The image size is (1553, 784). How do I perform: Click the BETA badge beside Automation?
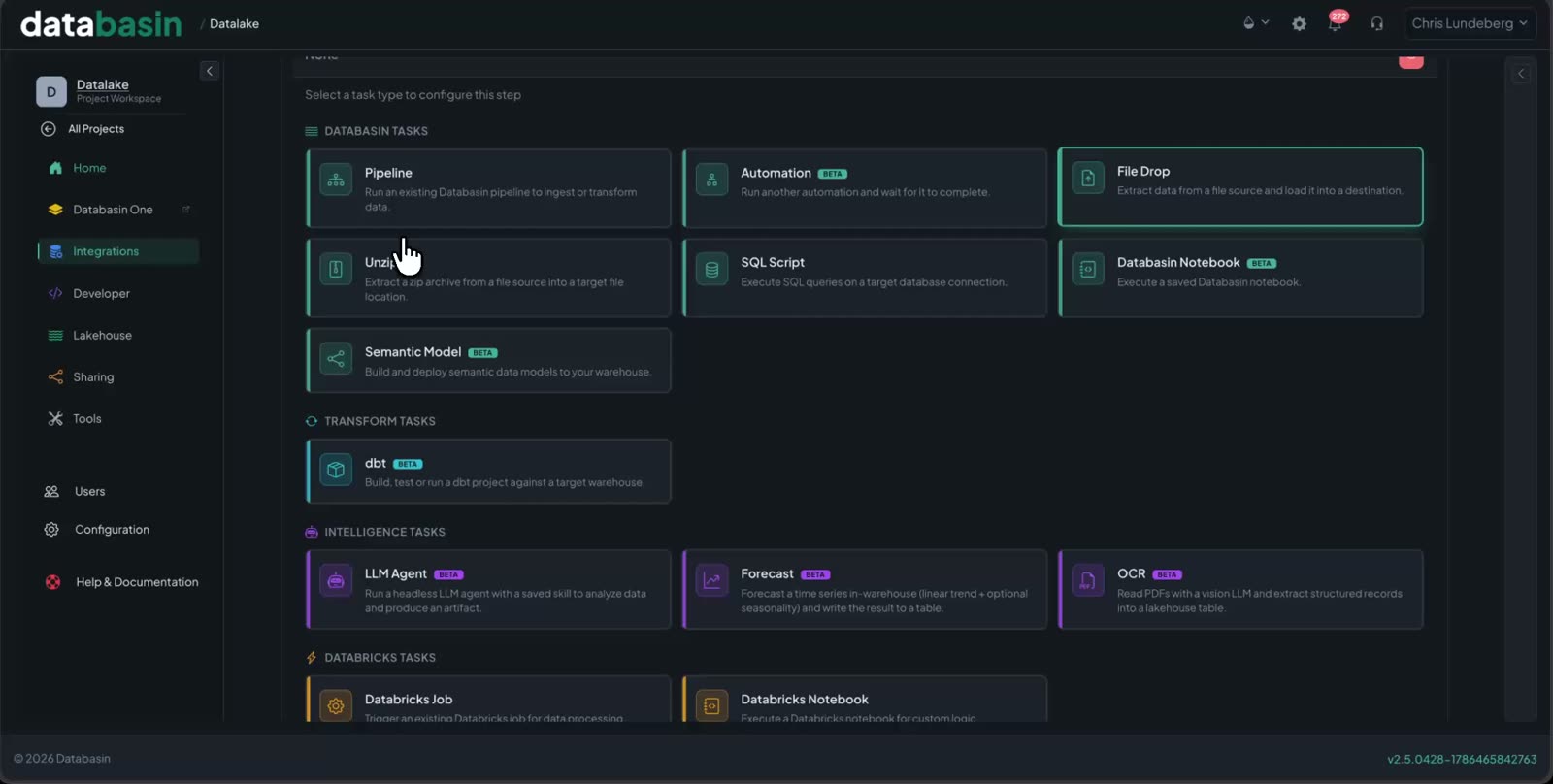click(x=833, y=174)
